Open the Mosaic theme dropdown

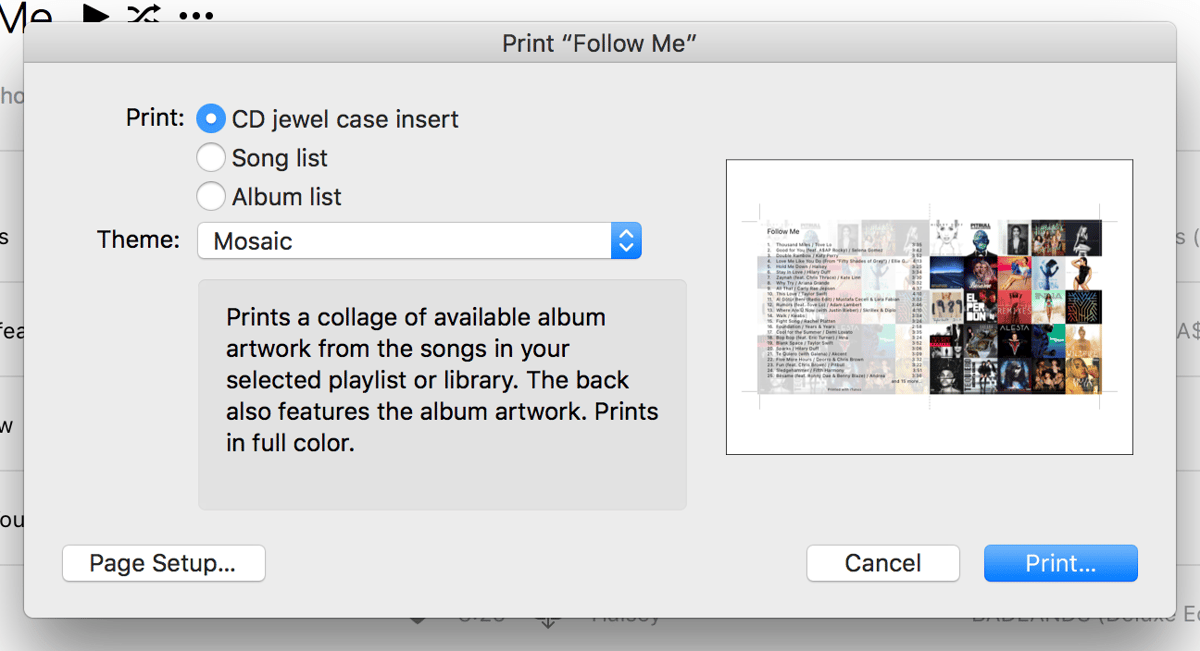pos(419,241)
